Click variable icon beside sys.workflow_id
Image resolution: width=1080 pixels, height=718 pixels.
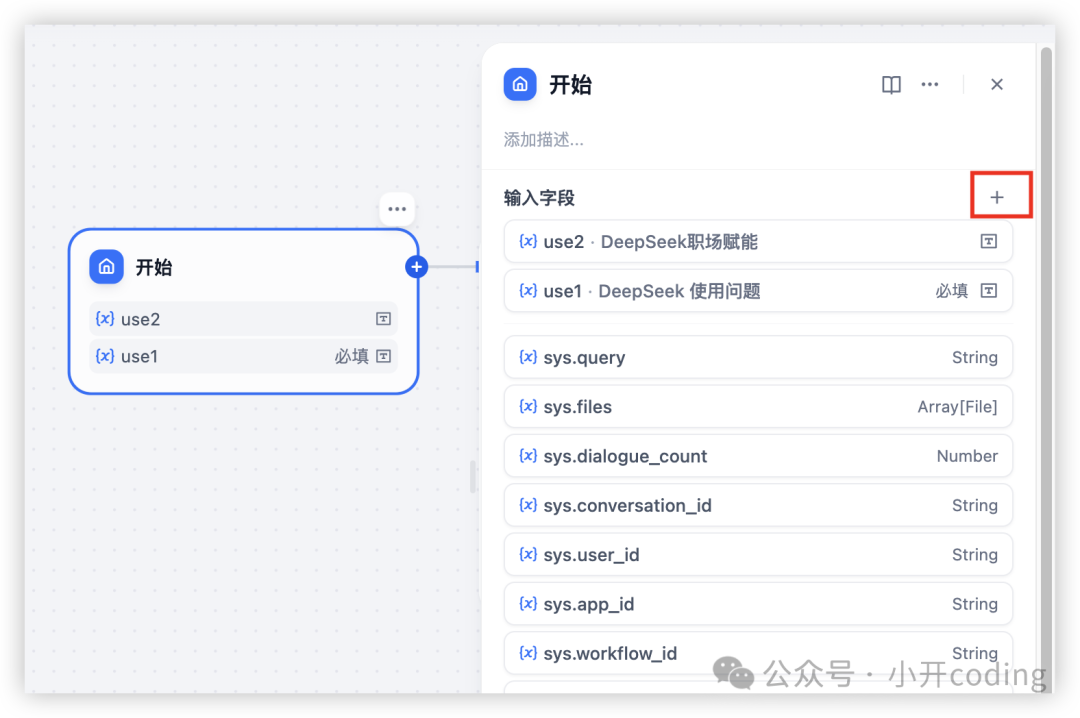[x=528, y=653]
